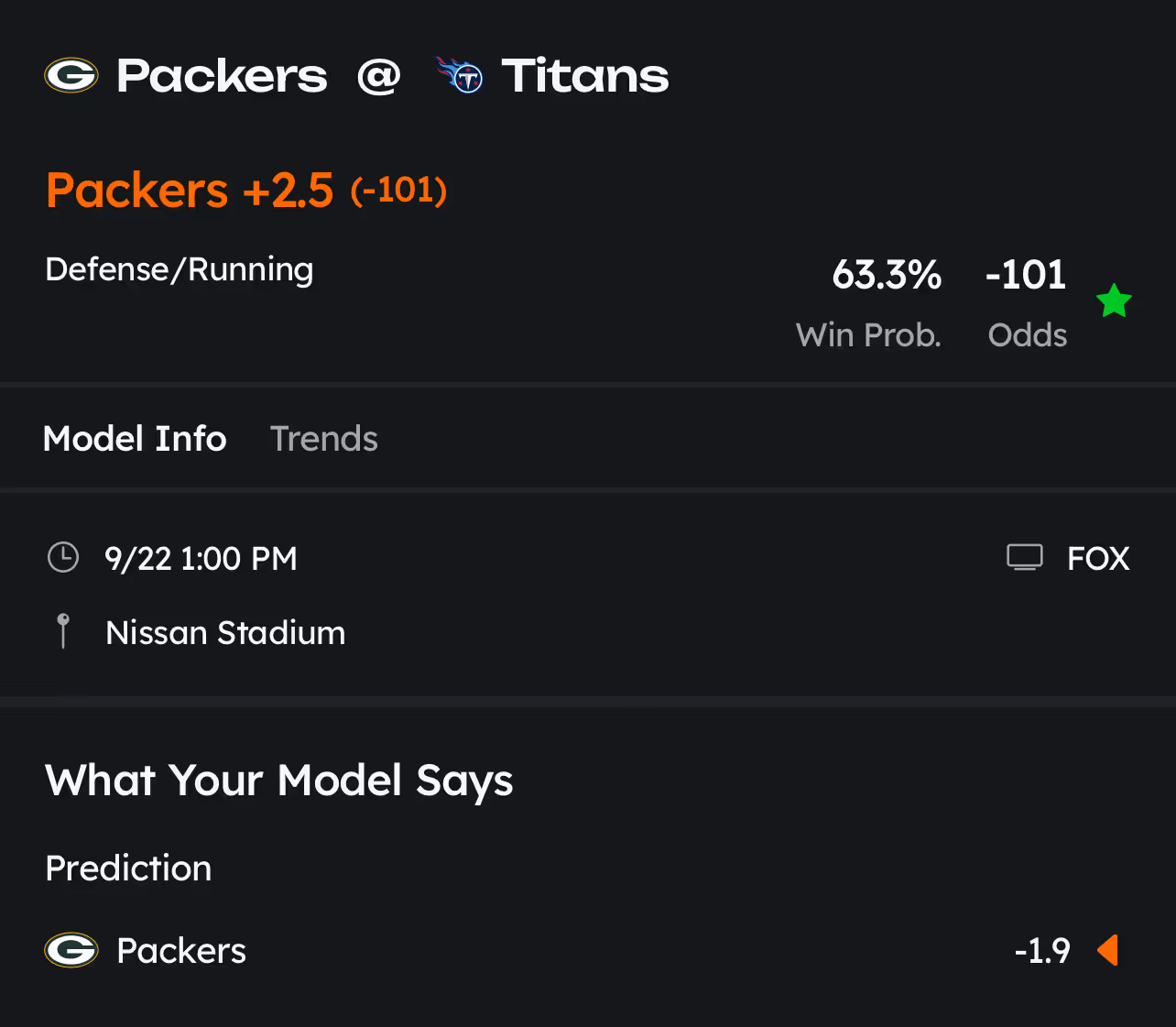Click the TV broadcast icon

point(1025,557)
